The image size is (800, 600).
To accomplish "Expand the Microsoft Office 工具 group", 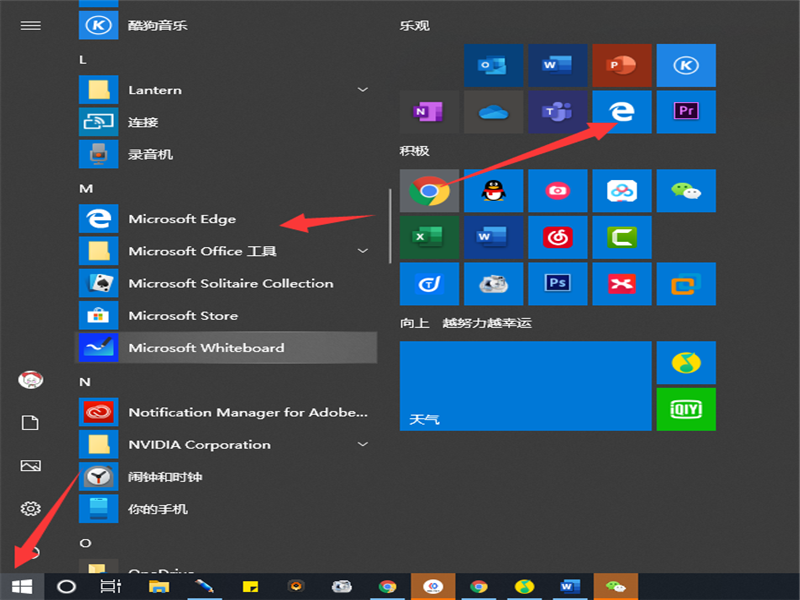I will pos(362,251).
